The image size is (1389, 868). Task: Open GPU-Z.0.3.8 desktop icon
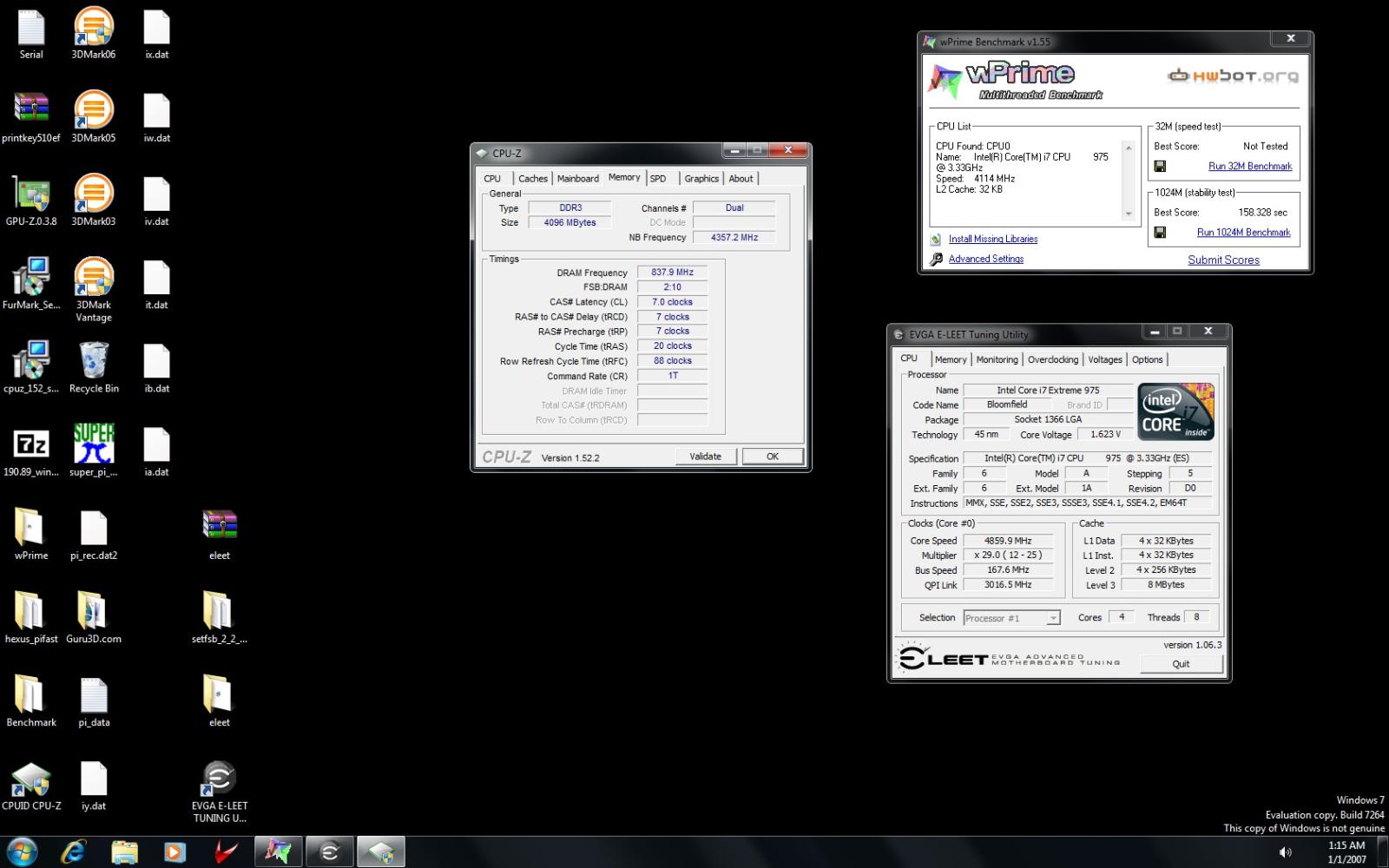pyautogui.click(x=31, y=201)
